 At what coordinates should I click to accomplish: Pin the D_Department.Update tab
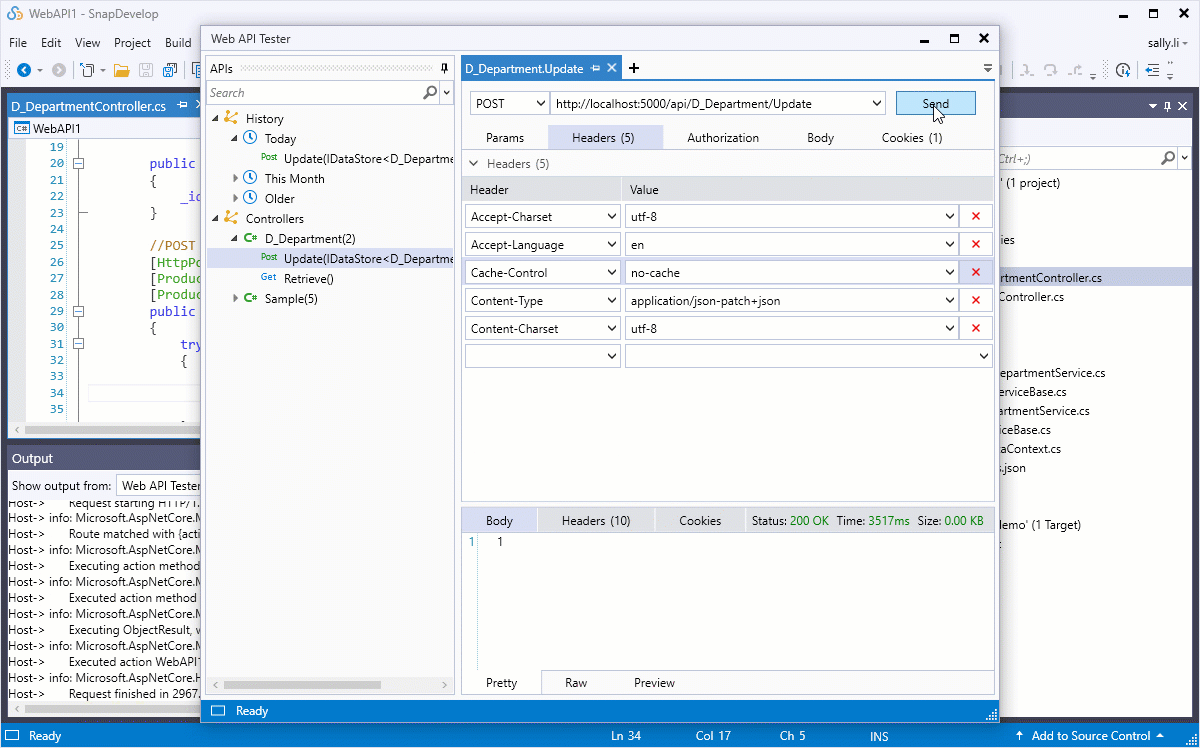coord(595,68)
